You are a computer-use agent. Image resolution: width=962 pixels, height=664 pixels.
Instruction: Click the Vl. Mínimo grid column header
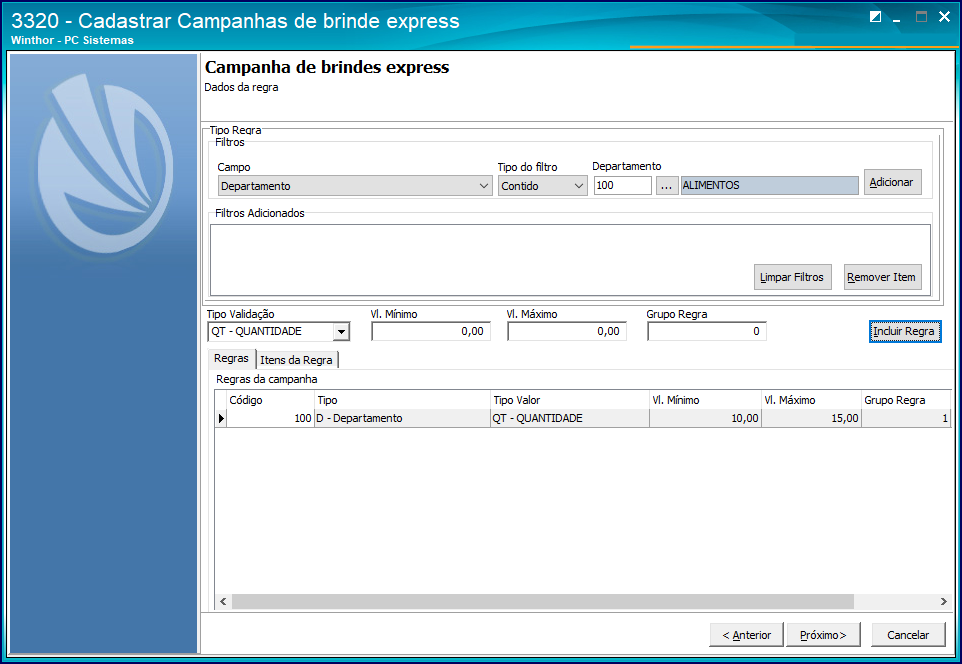705,400
